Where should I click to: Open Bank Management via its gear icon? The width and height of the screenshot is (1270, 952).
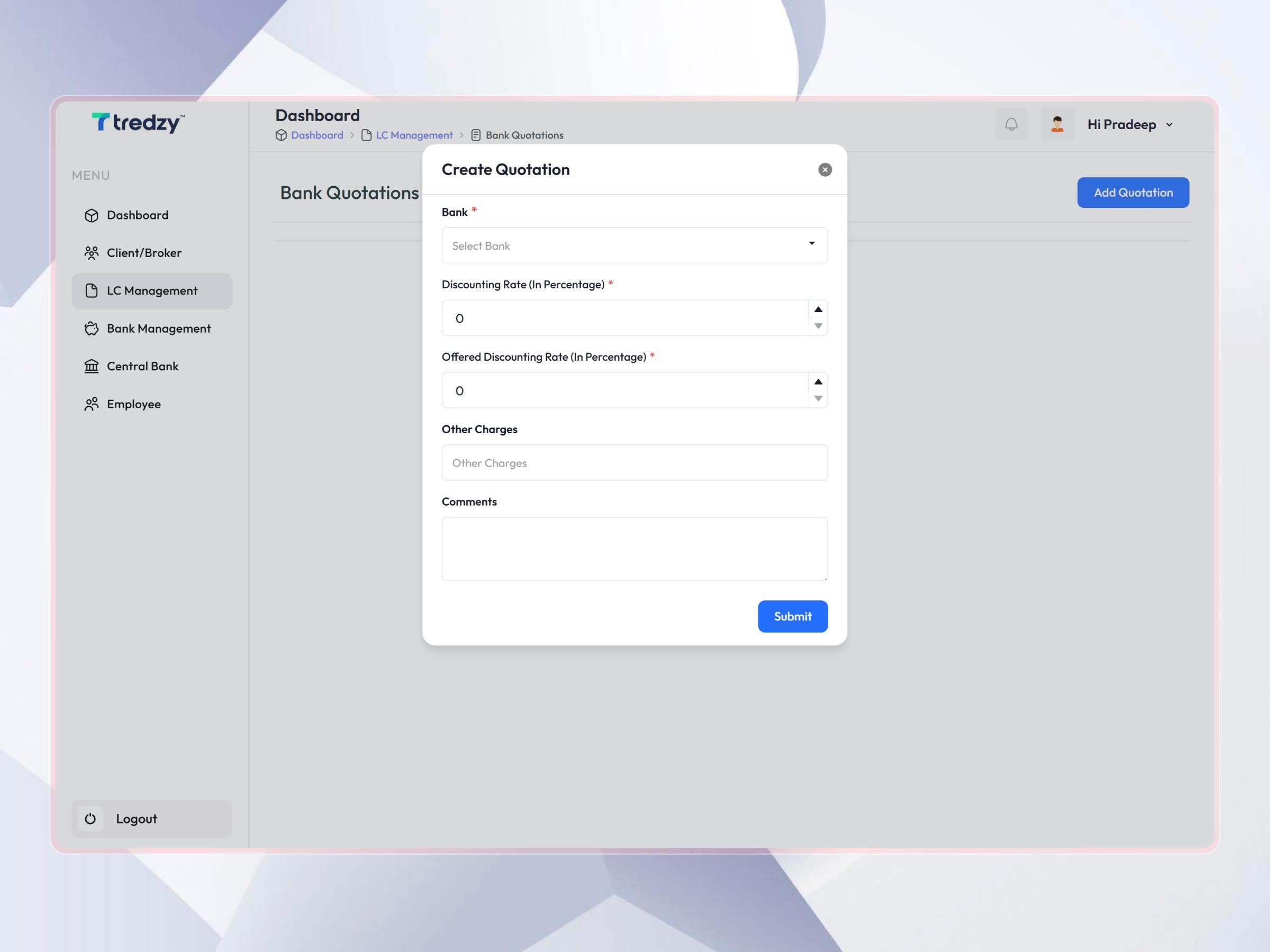pyautogui.click(x=93, y=328)
